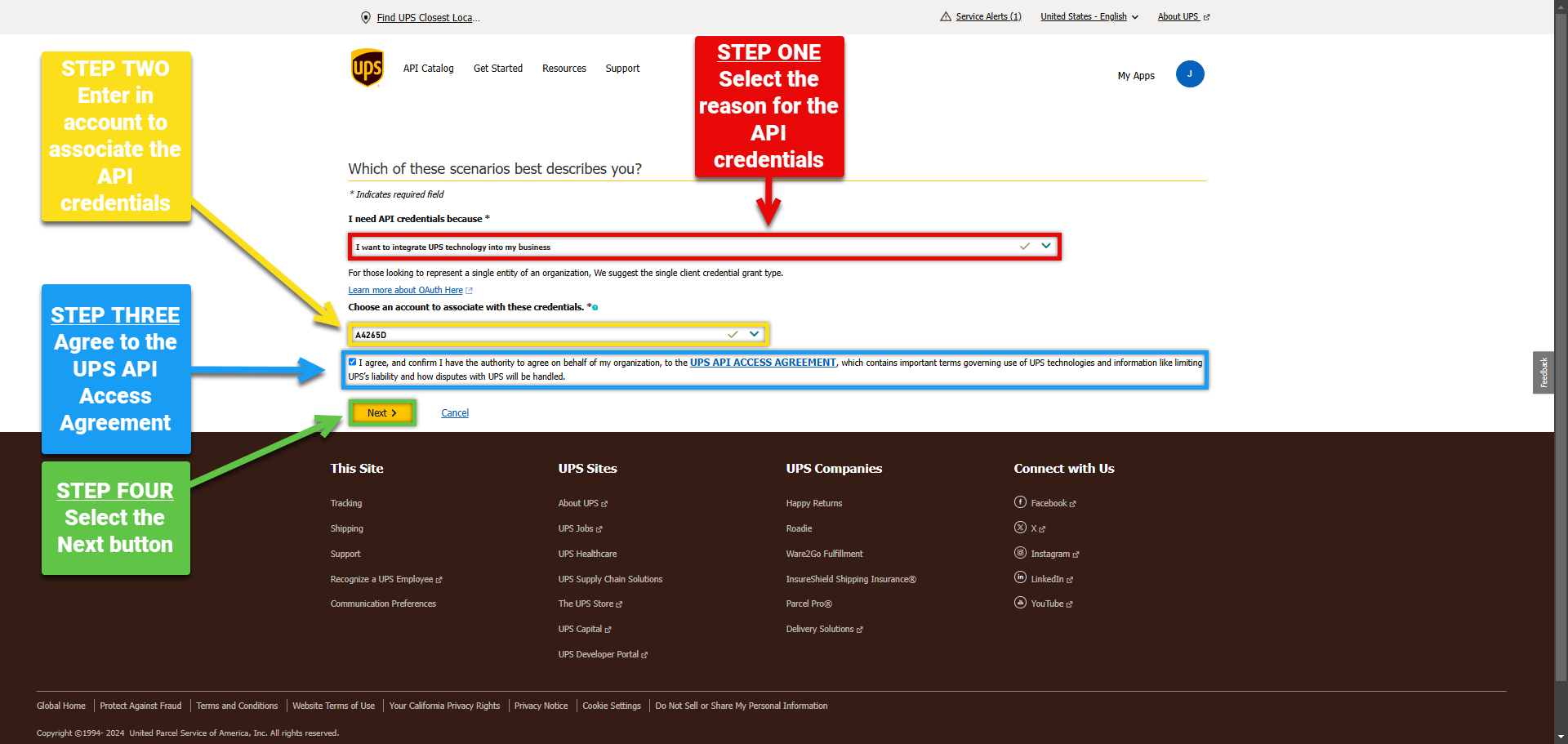Expand the account selection dropdown showing A4265D
This screenshot has height=744, width=1568.
pos(558,334)
